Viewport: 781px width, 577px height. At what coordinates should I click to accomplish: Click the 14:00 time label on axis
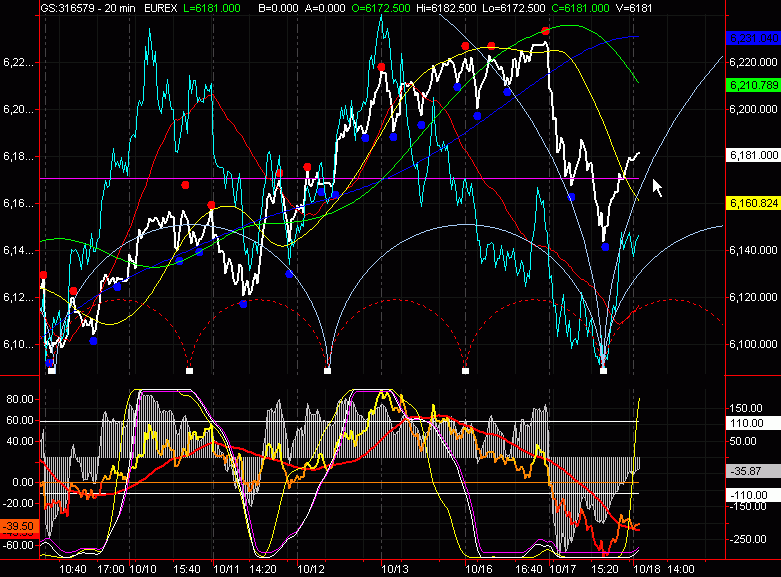point(681,569)
